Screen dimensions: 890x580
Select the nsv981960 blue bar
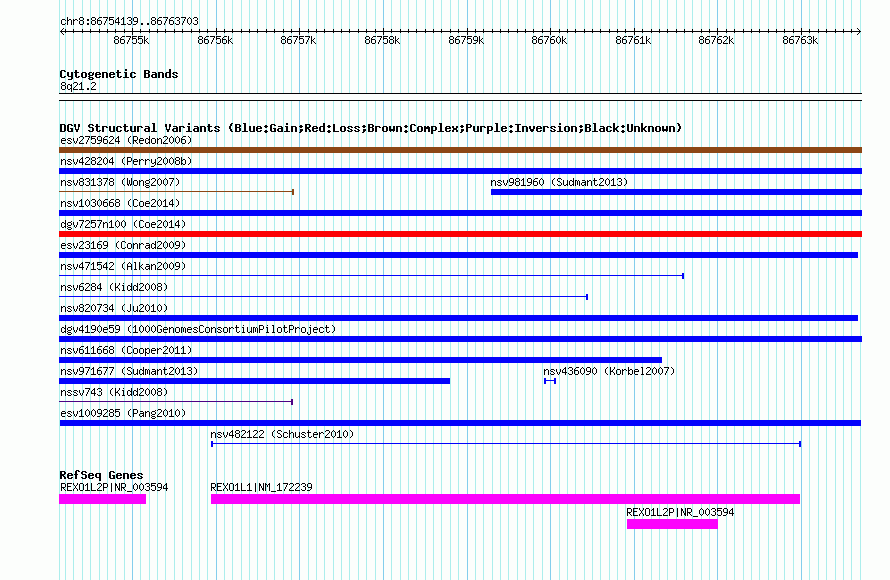676,192
